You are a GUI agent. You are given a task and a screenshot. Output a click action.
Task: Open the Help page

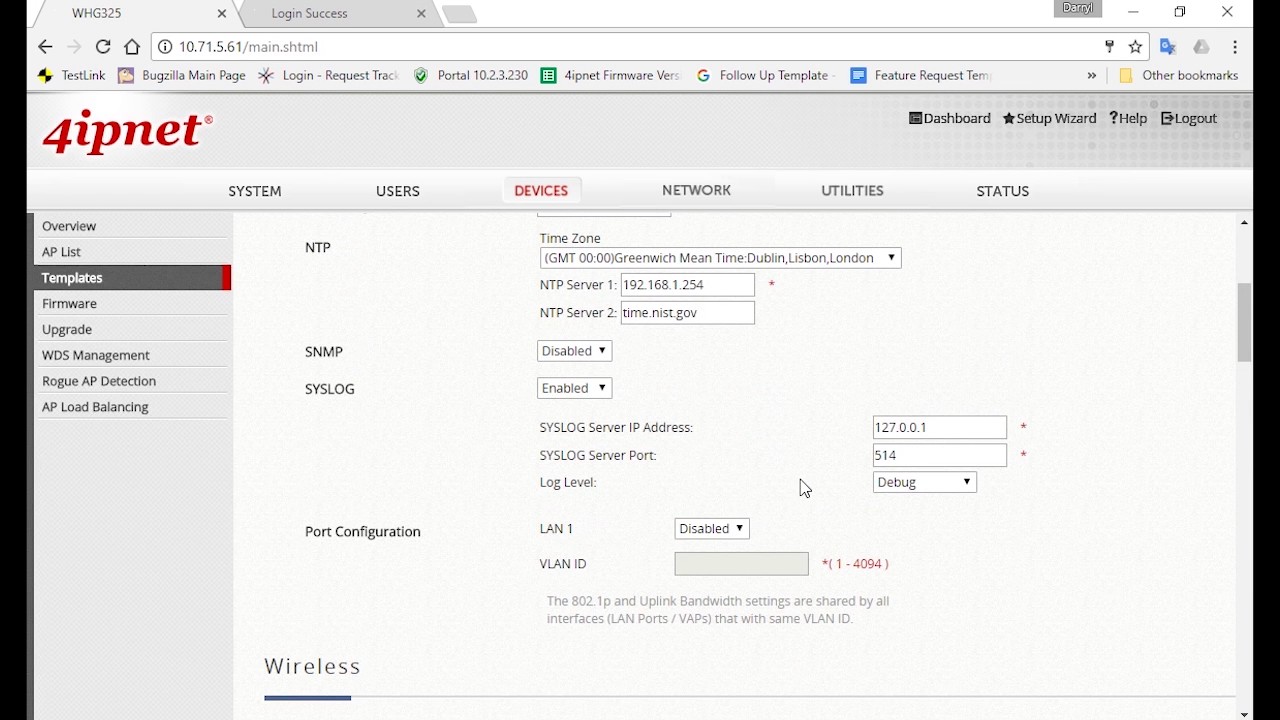(x=1128, y=118)
